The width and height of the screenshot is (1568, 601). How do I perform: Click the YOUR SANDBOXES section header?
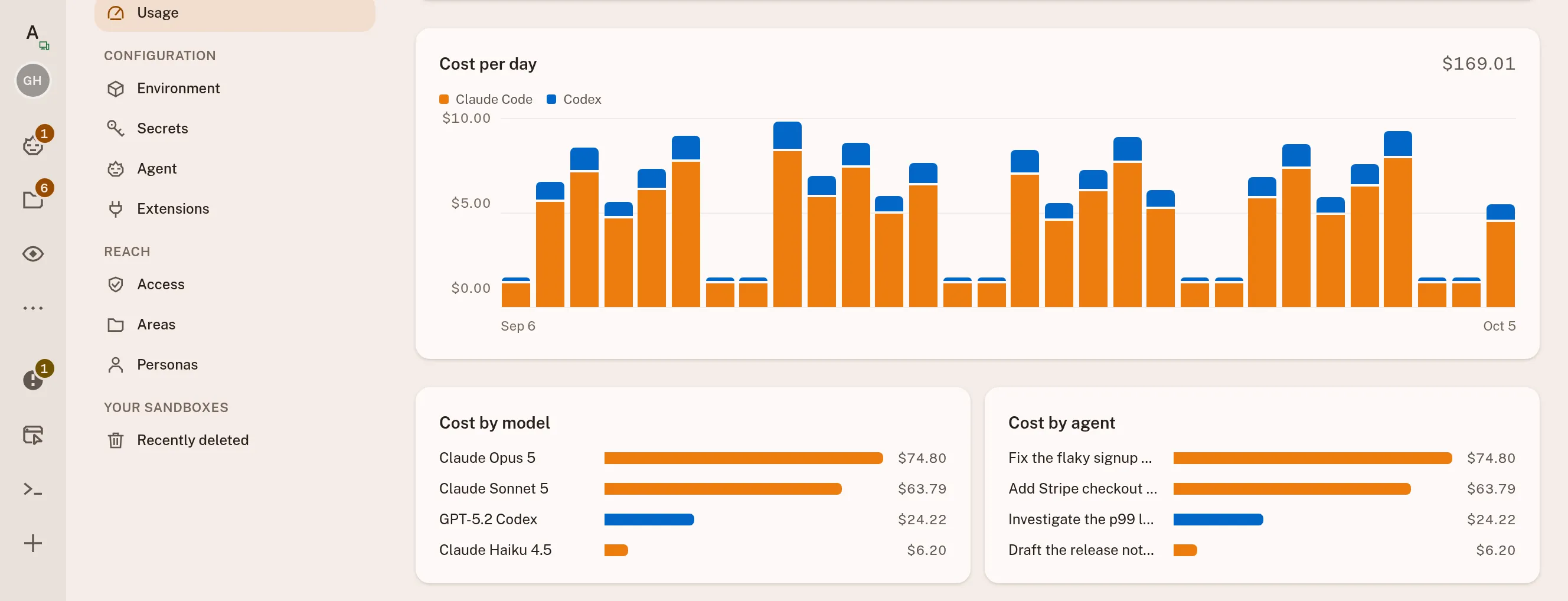[166, 407]
